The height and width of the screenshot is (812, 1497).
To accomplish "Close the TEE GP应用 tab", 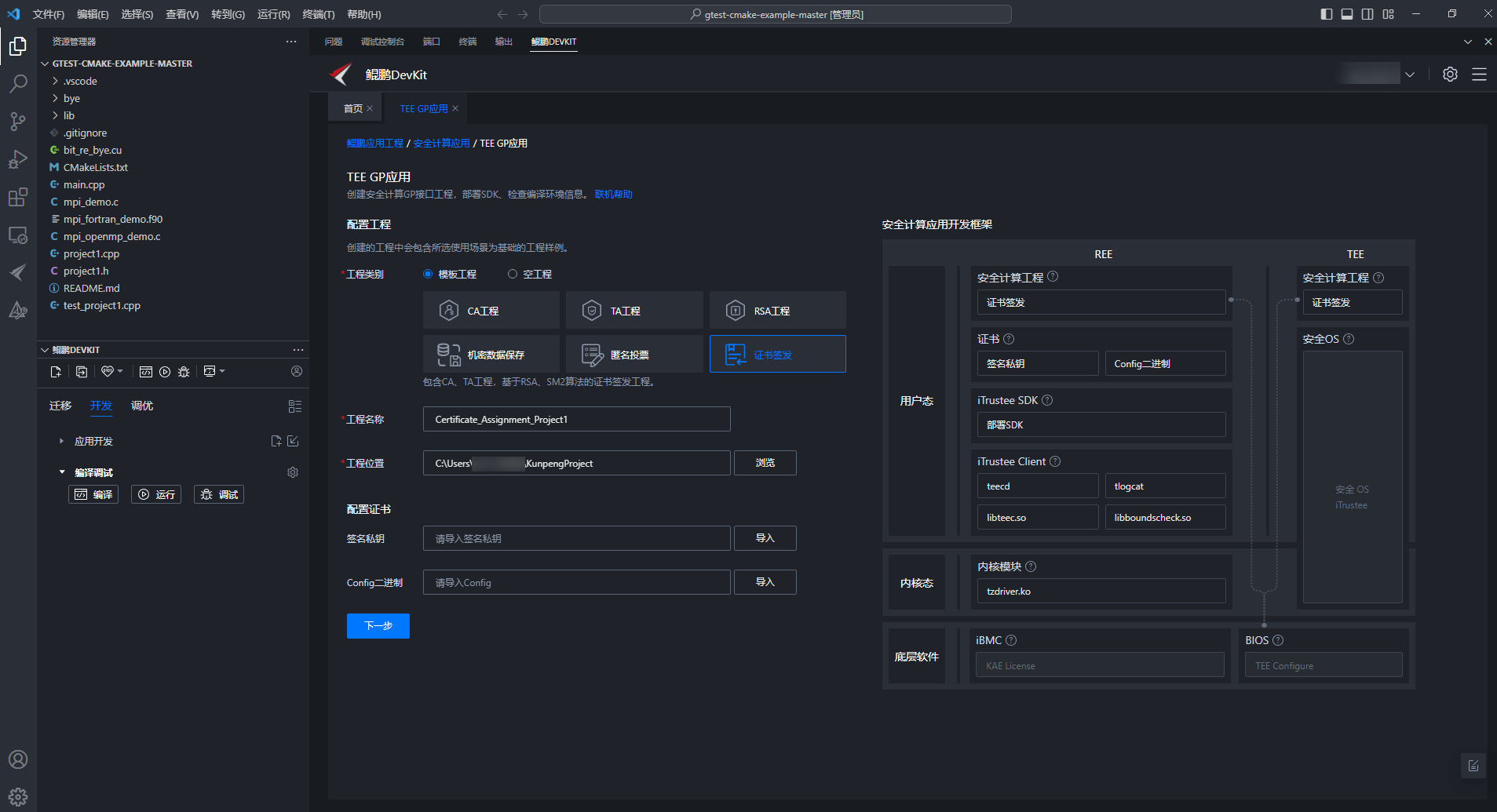I will click(x=455, y=108).
